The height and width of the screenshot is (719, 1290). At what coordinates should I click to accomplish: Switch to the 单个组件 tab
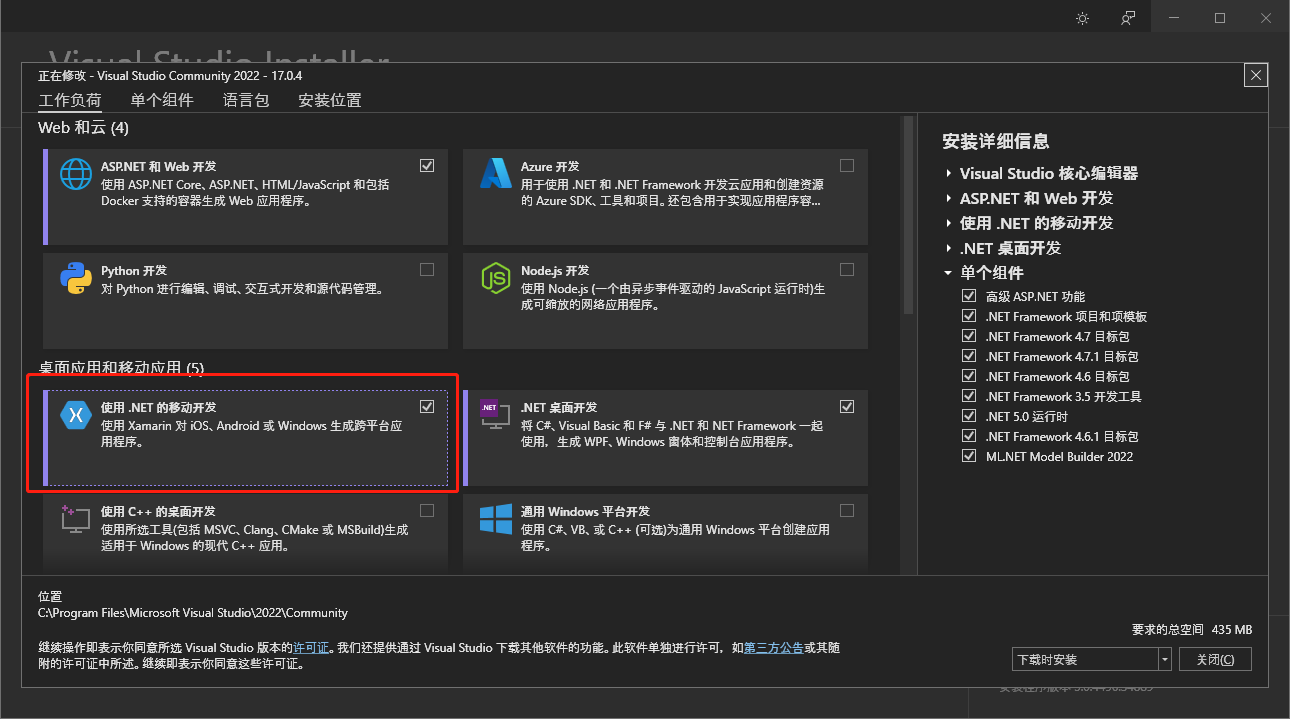coord(162,100)
